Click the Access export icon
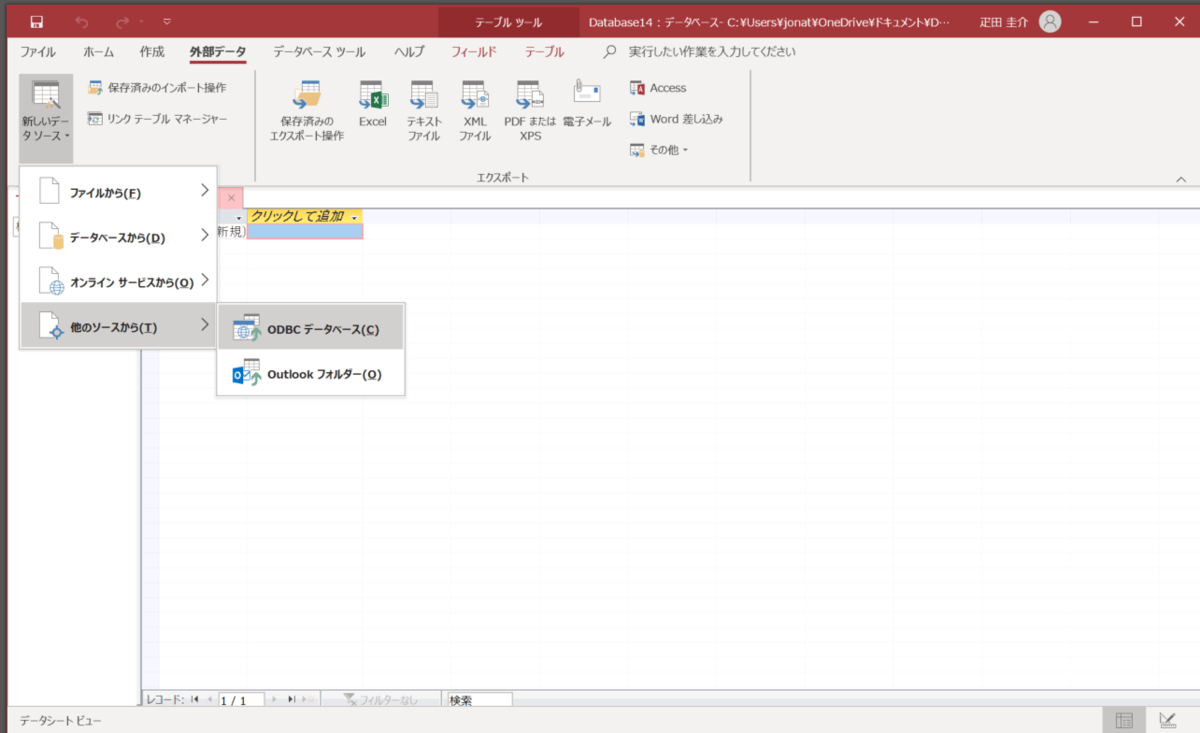 658,88
